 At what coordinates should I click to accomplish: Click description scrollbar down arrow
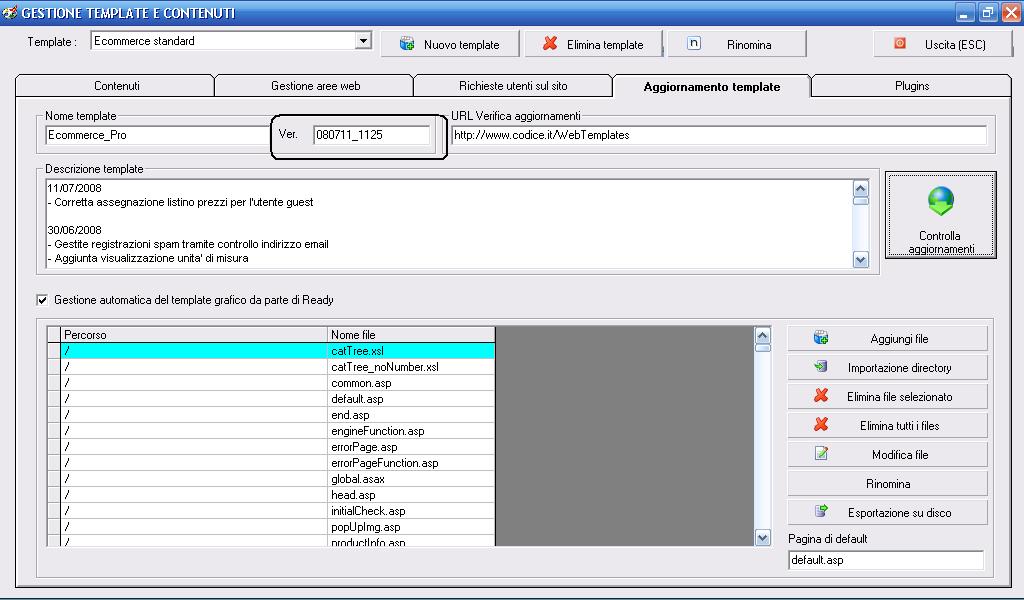pos(861,260)
